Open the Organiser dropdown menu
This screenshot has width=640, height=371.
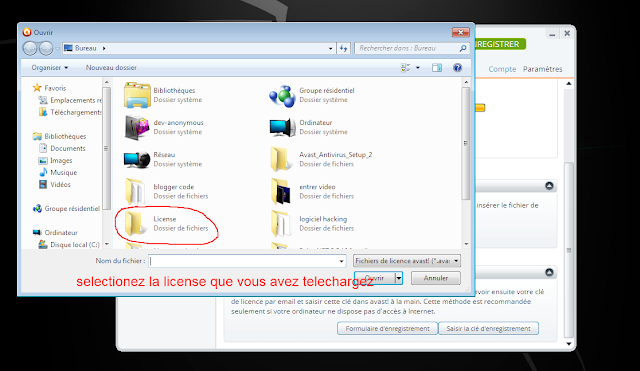[x=50, y=68]
